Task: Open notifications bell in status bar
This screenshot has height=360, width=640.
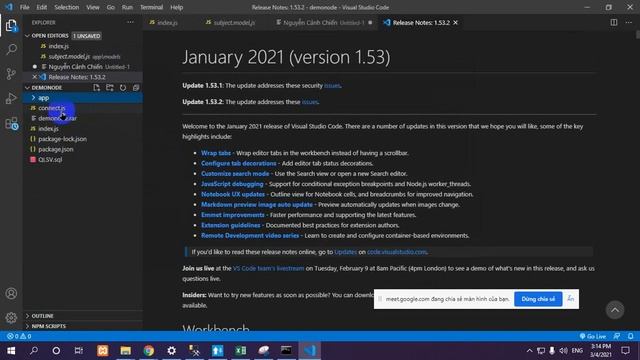Action: click(630, 336)
